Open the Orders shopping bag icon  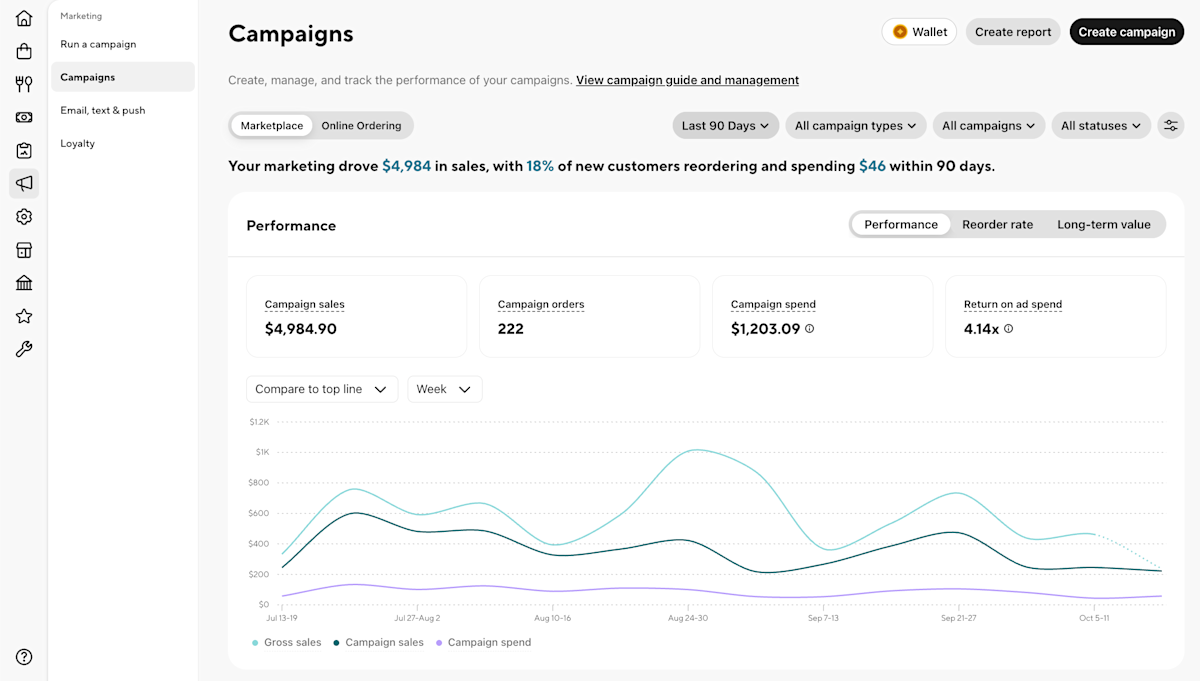(x=24, y=51)
